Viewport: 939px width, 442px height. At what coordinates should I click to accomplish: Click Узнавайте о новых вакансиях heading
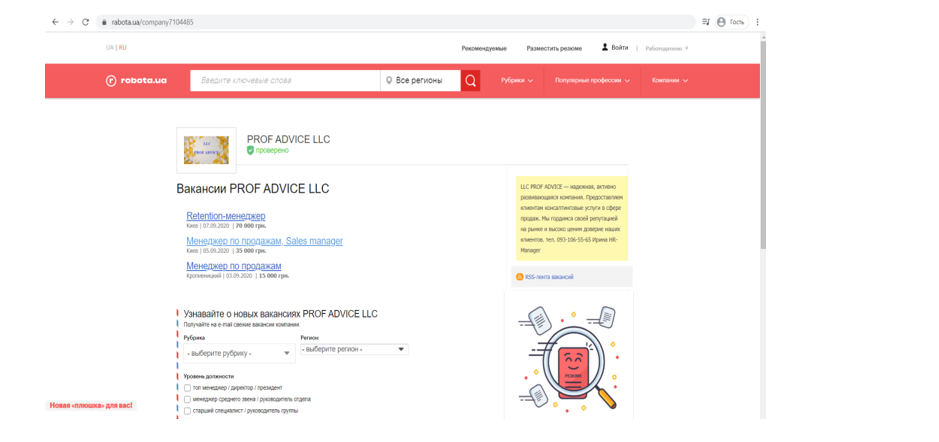click(x=281, y=314)
